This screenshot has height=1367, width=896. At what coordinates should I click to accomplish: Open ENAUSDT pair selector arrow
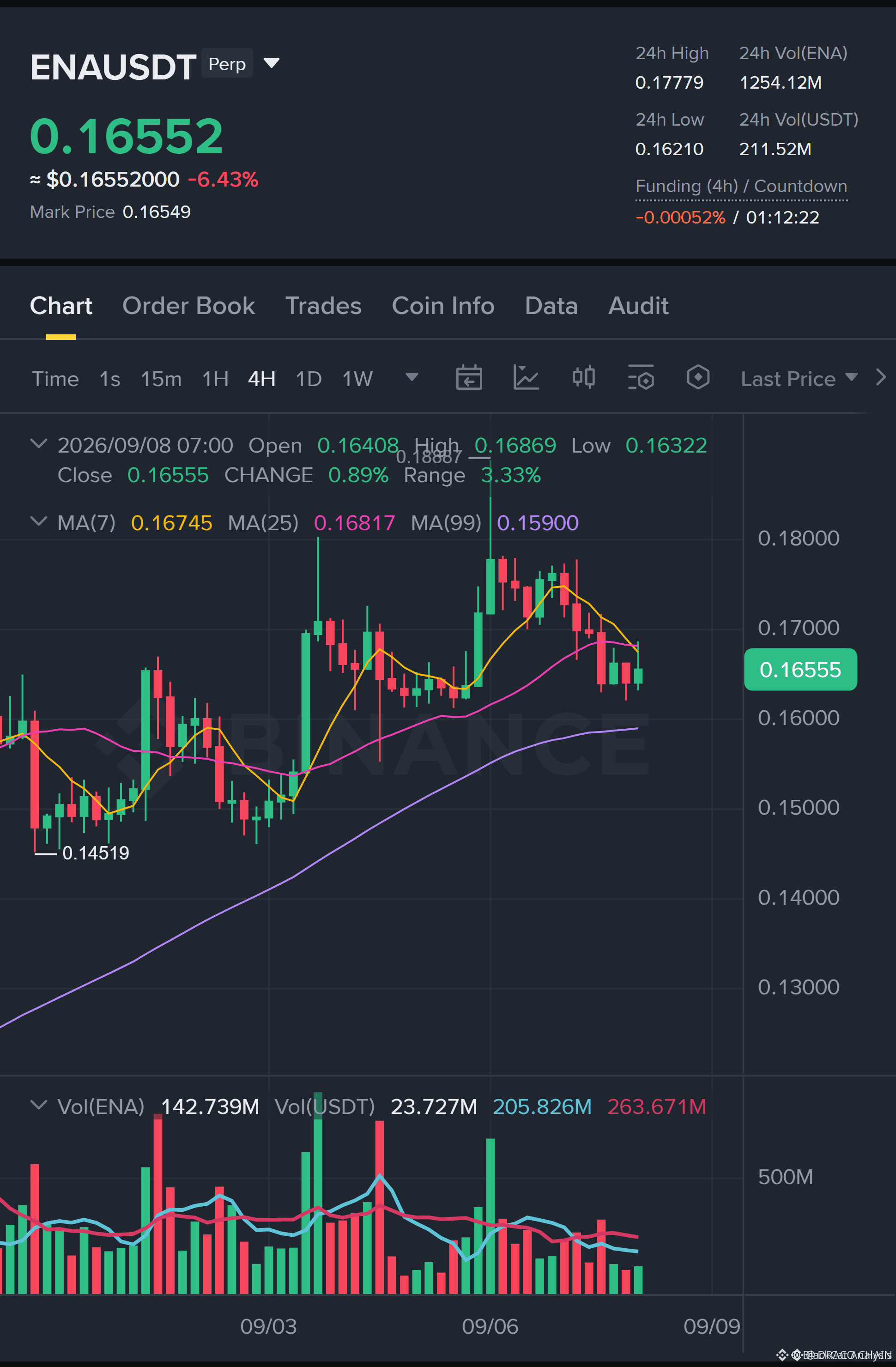tap(271, 63)
